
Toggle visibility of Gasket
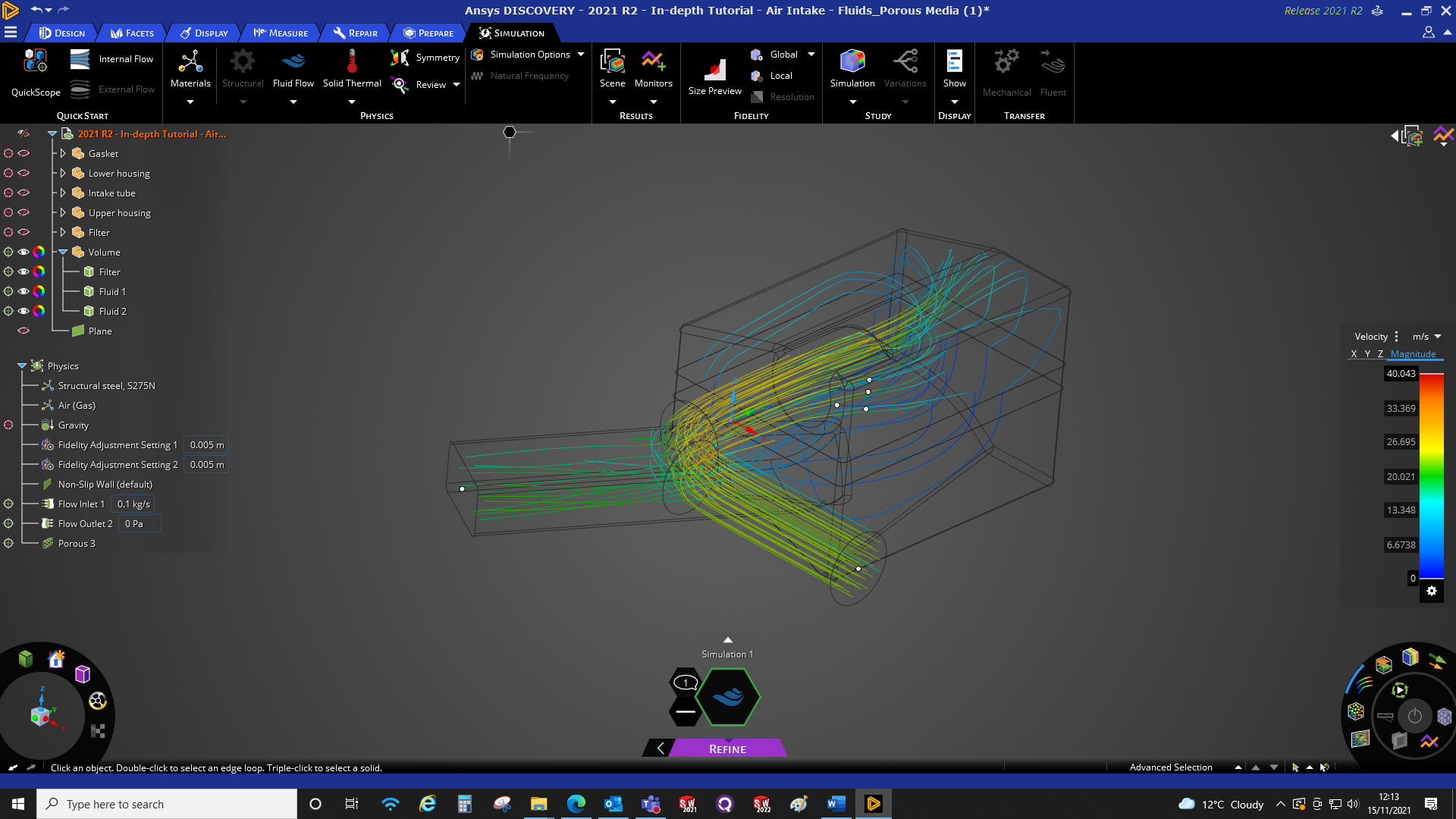24,153
